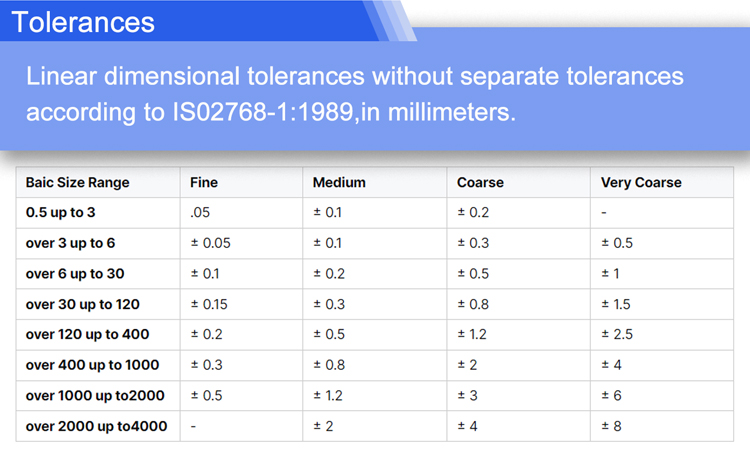Select Medium "± 0.5" in over 120 up to 400 row

(x=329, y=335)
